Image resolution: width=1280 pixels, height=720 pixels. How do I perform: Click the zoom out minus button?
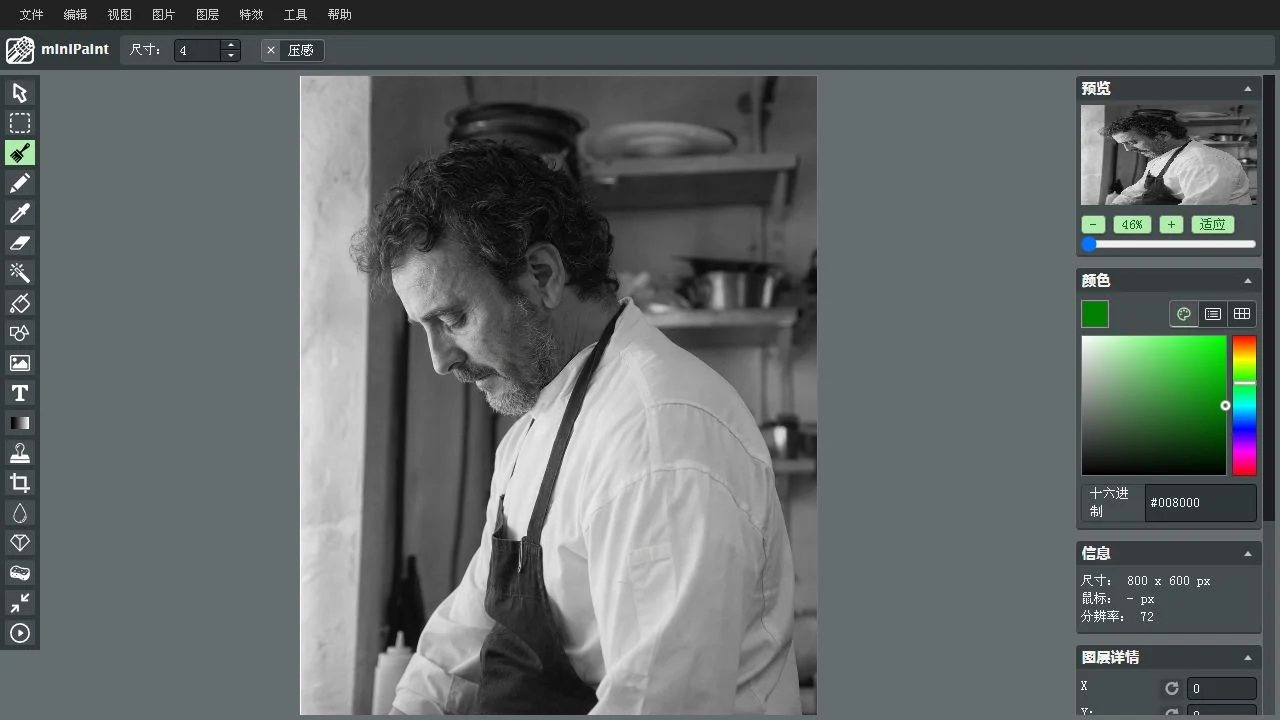pyautogui.click(x=1093, y=225)
